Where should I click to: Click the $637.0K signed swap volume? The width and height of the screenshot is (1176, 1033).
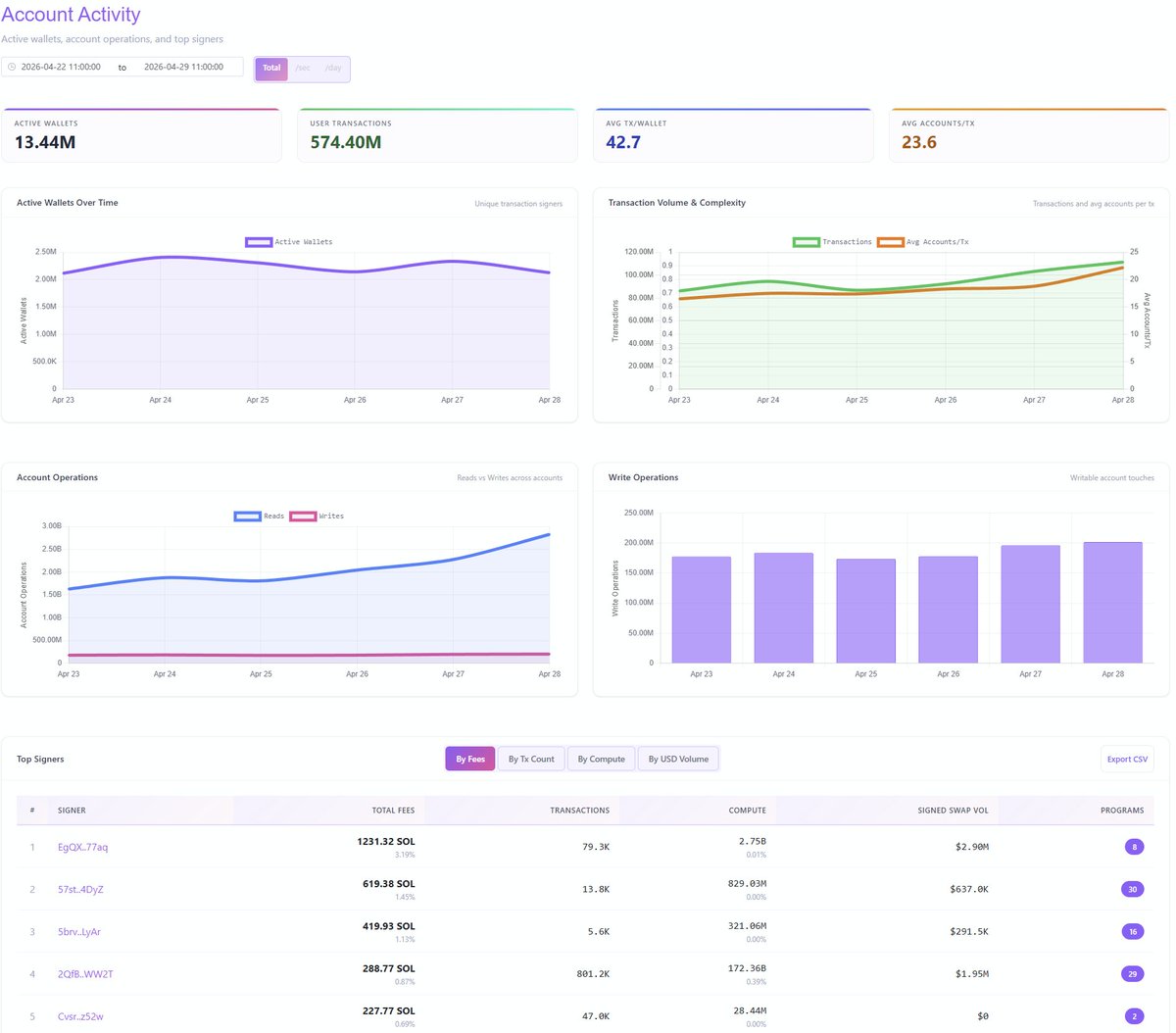click(x=969, y=889)
